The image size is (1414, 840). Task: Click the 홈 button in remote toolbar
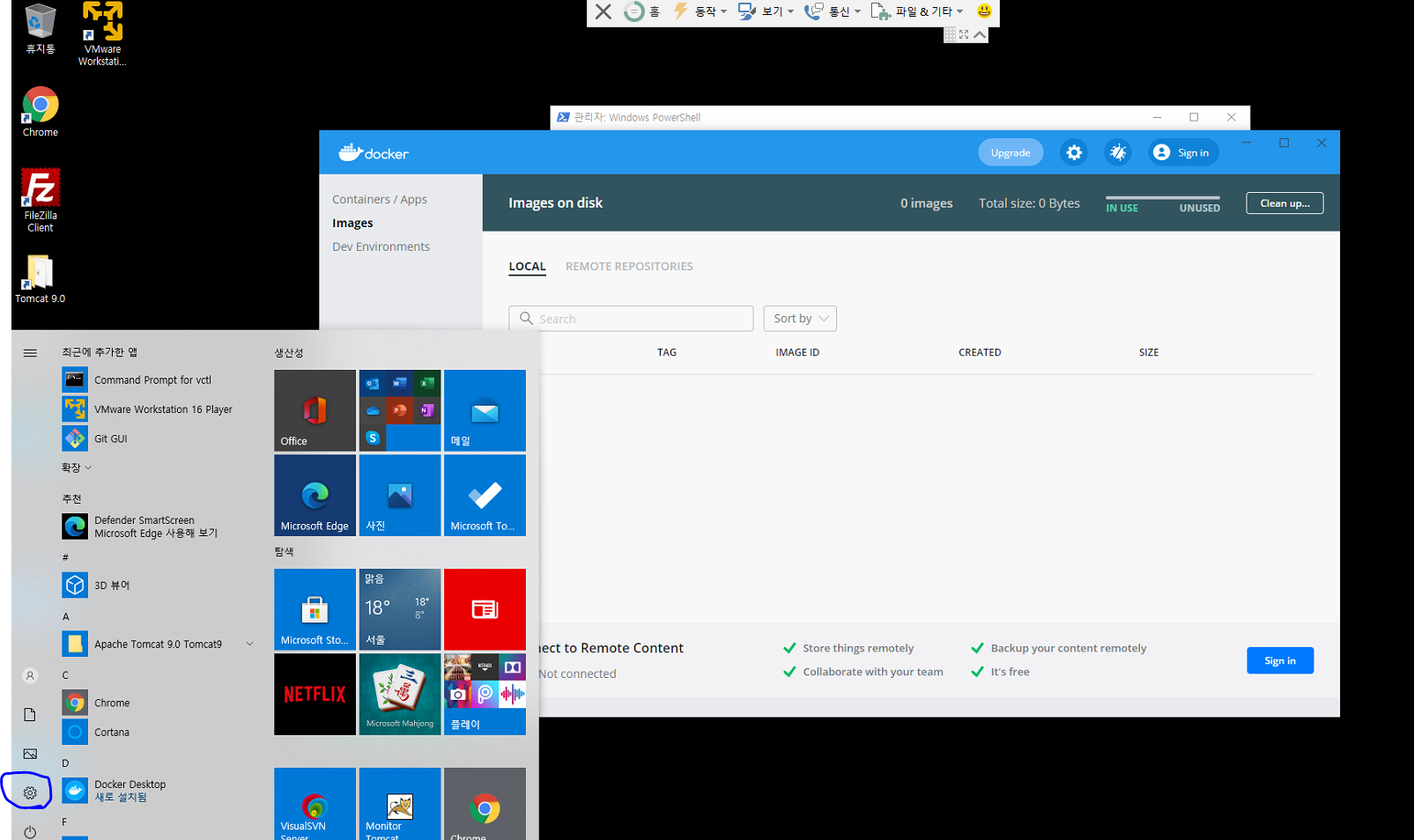coord(642,11)
